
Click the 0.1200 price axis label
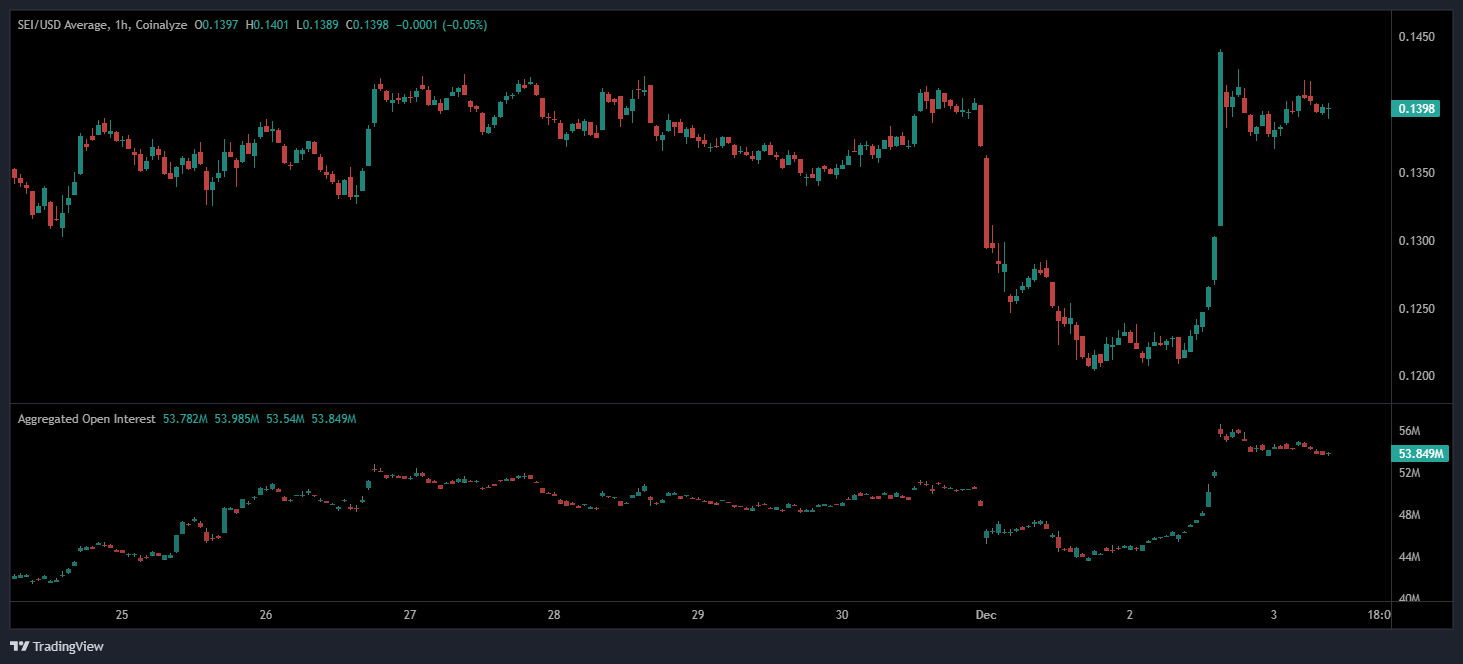click(1416, 376)
